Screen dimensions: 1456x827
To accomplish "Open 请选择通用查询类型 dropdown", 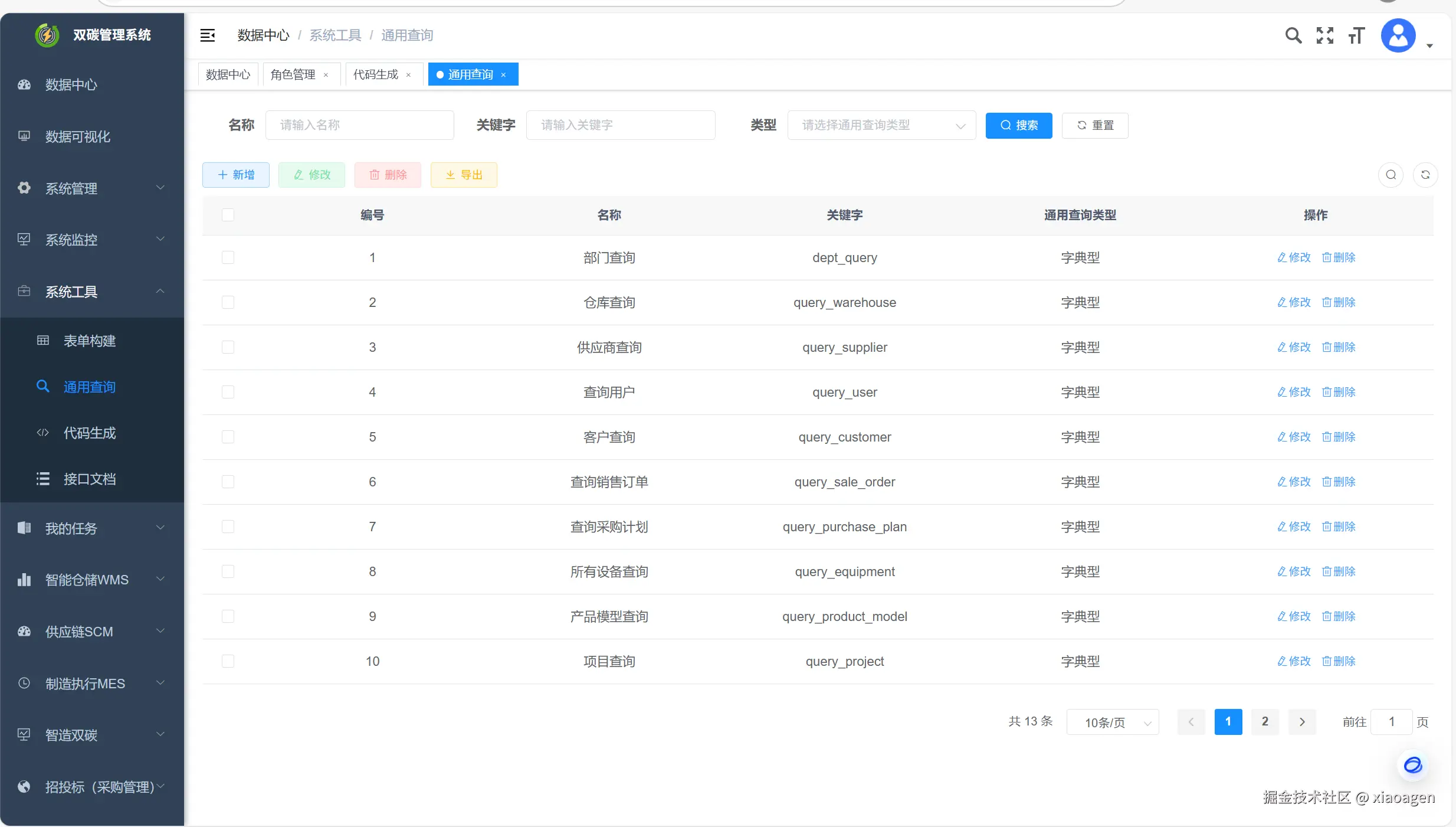I will pyautogui.click(x=881, y=125).
